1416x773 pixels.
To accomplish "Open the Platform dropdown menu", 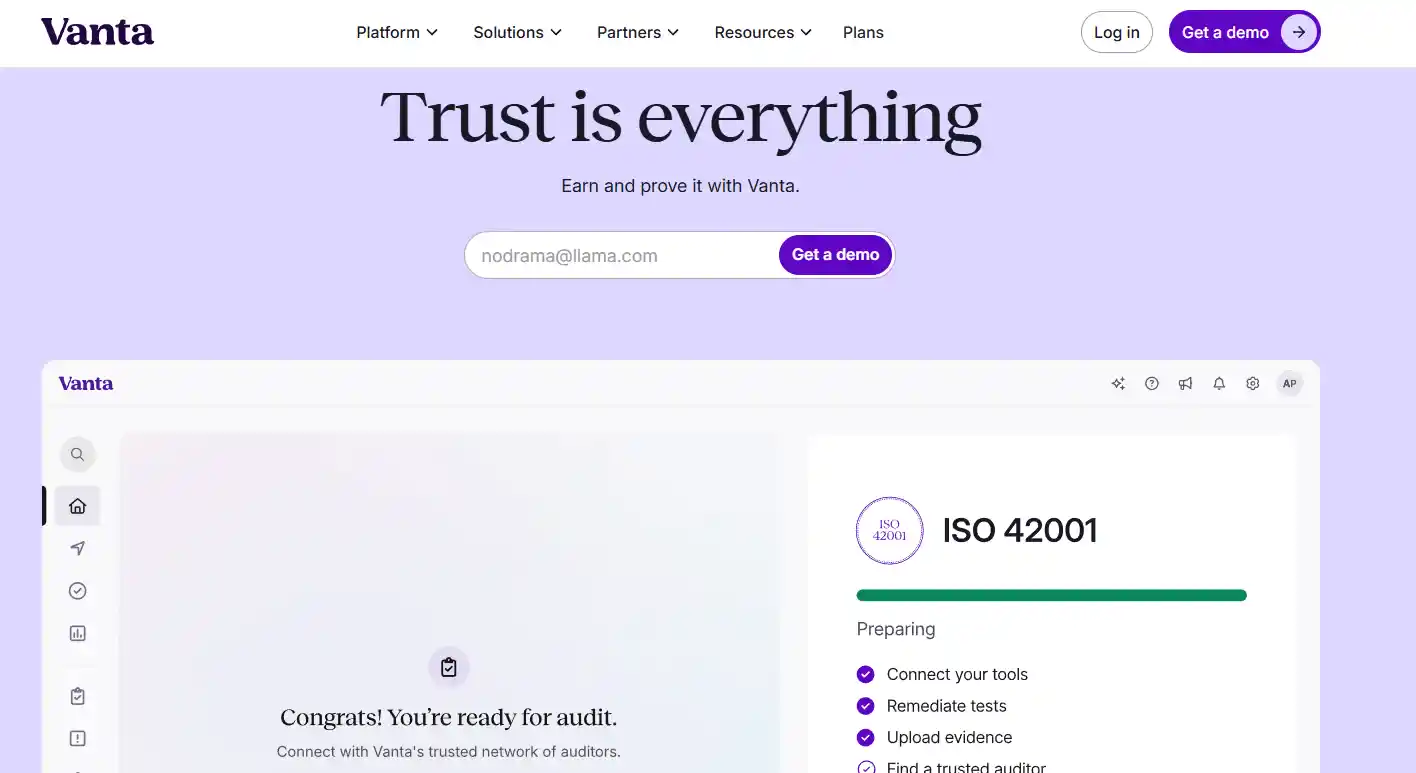I will (x=397, y=32).
